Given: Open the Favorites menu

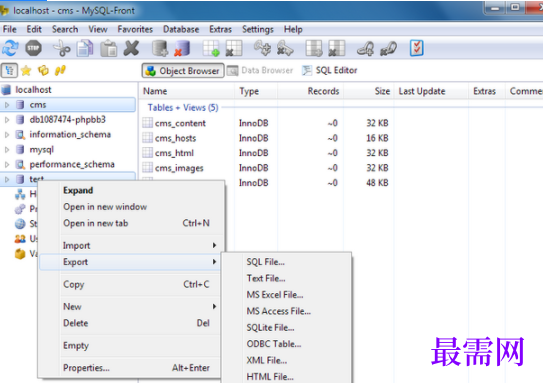Looking at the screenshot, I should pyautogui.click(x=135, y=29).
